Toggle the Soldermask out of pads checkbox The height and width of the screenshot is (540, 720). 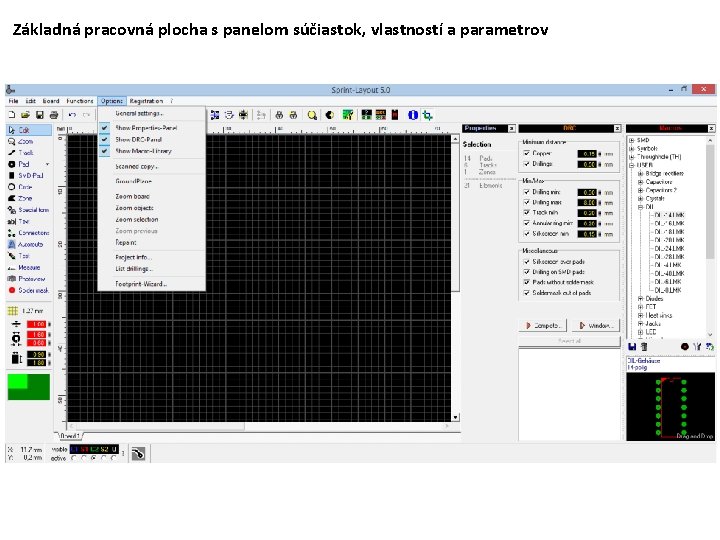click(x=527, y=292)
